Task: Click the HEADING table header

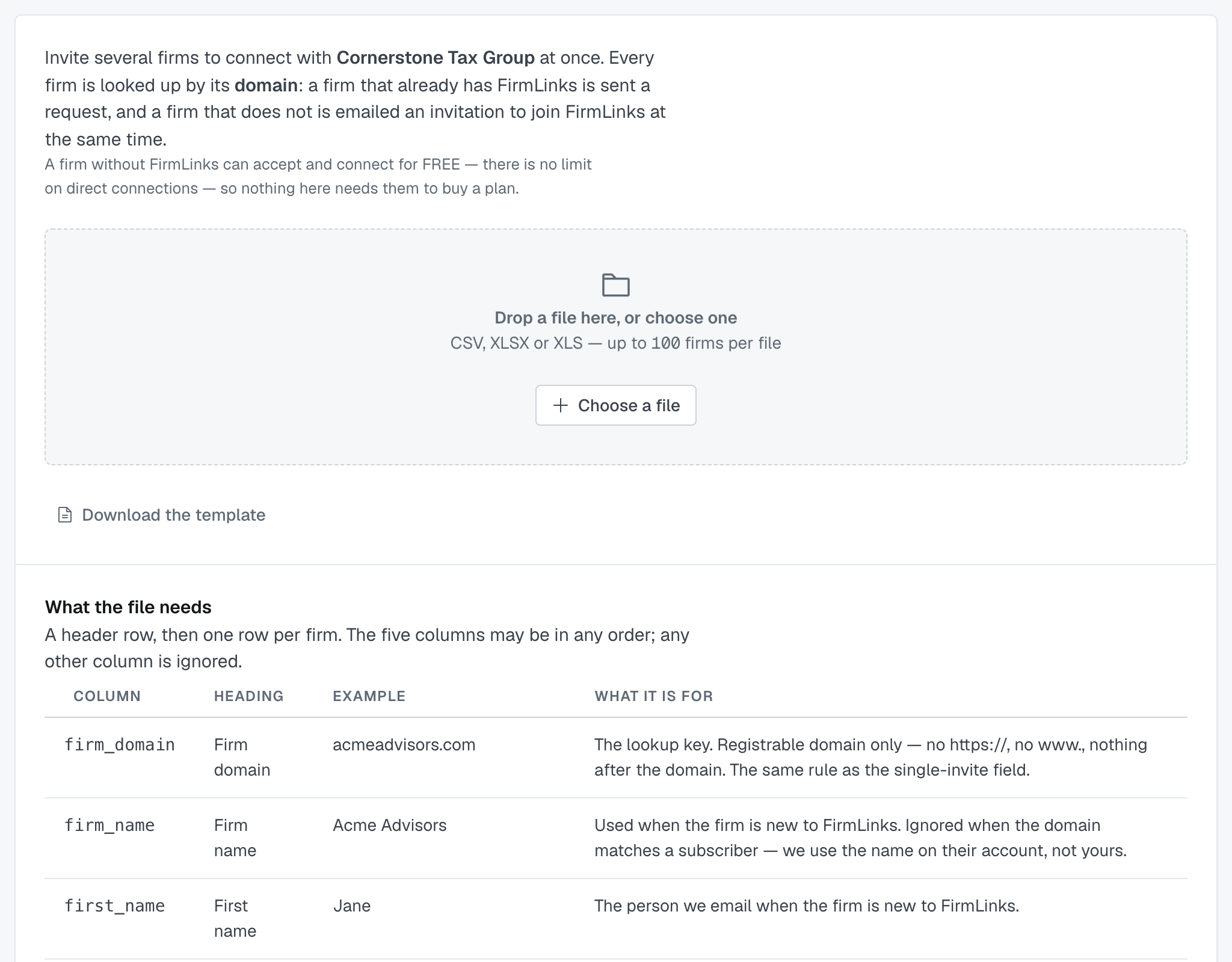Action: point(249,696)
